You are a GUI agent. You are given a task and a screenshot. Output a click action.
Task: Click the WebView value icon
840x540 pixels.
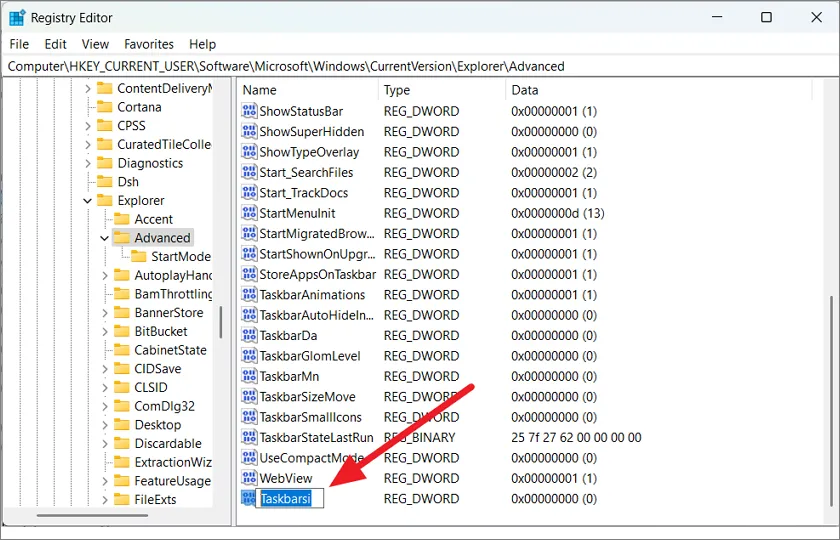click(249, 478)
